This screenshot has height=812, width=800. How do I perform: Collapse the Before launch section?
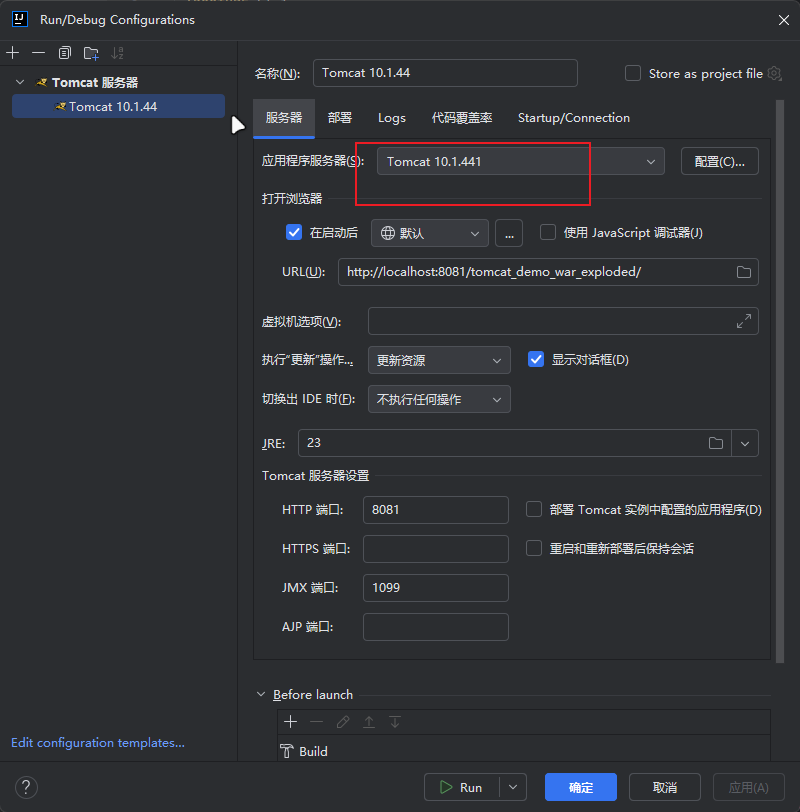click(261, 694)
